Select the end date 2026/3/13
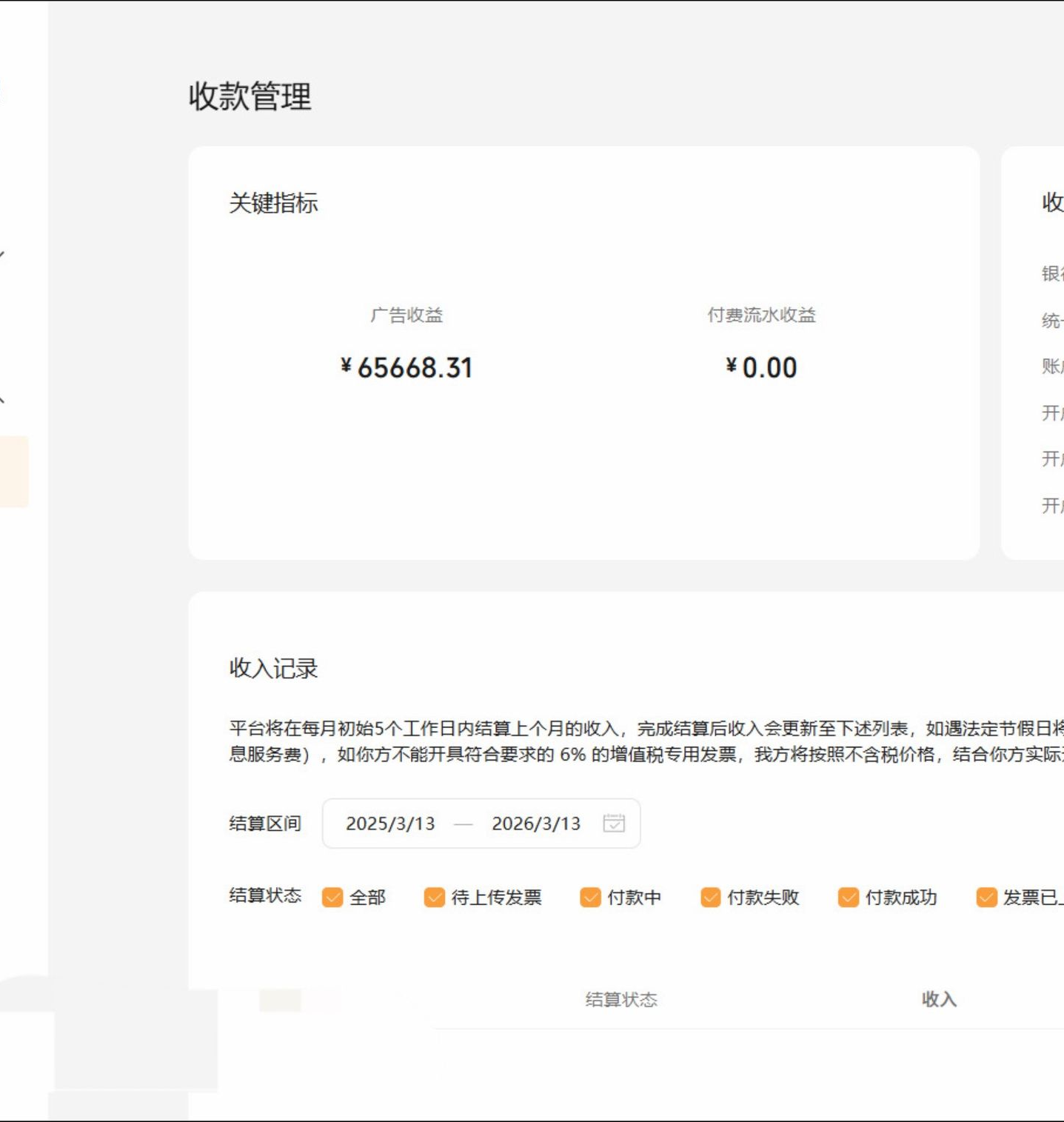Image resolution: width=1064 pixels, height=1122 pixels. (x=536, y=824)
